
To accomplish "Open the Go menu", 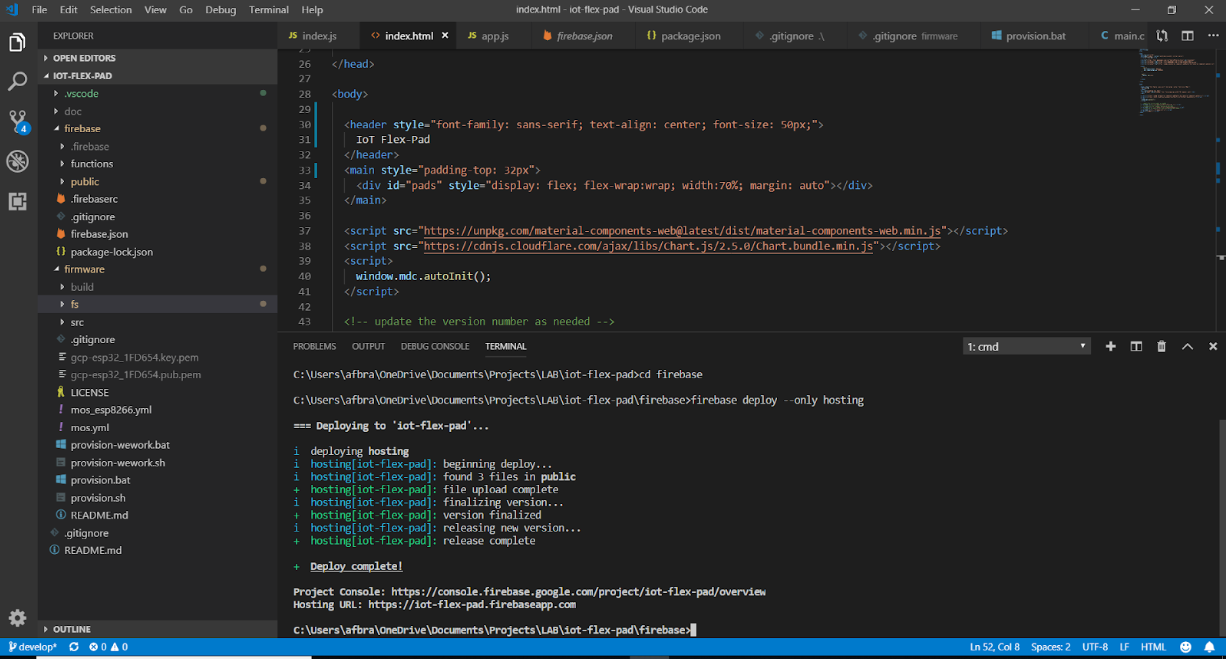I will [186, 10].
